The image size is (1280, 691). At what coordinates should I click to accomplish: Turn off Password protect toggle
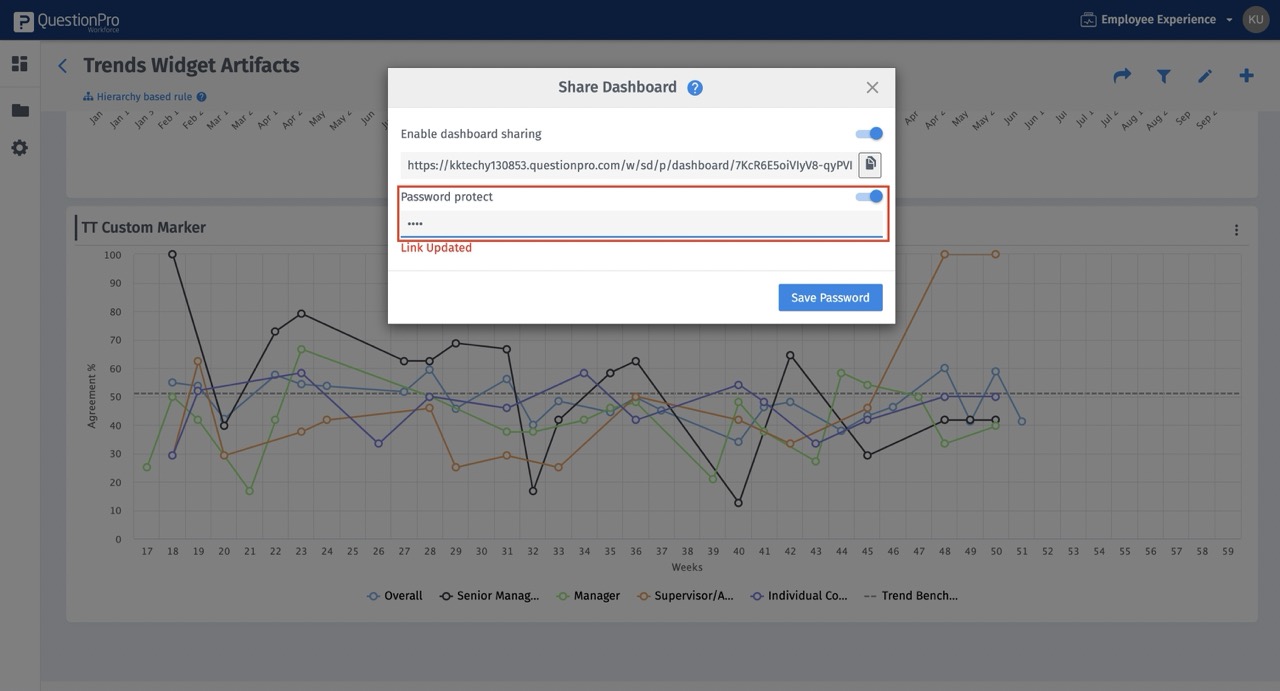coord(870,197)
